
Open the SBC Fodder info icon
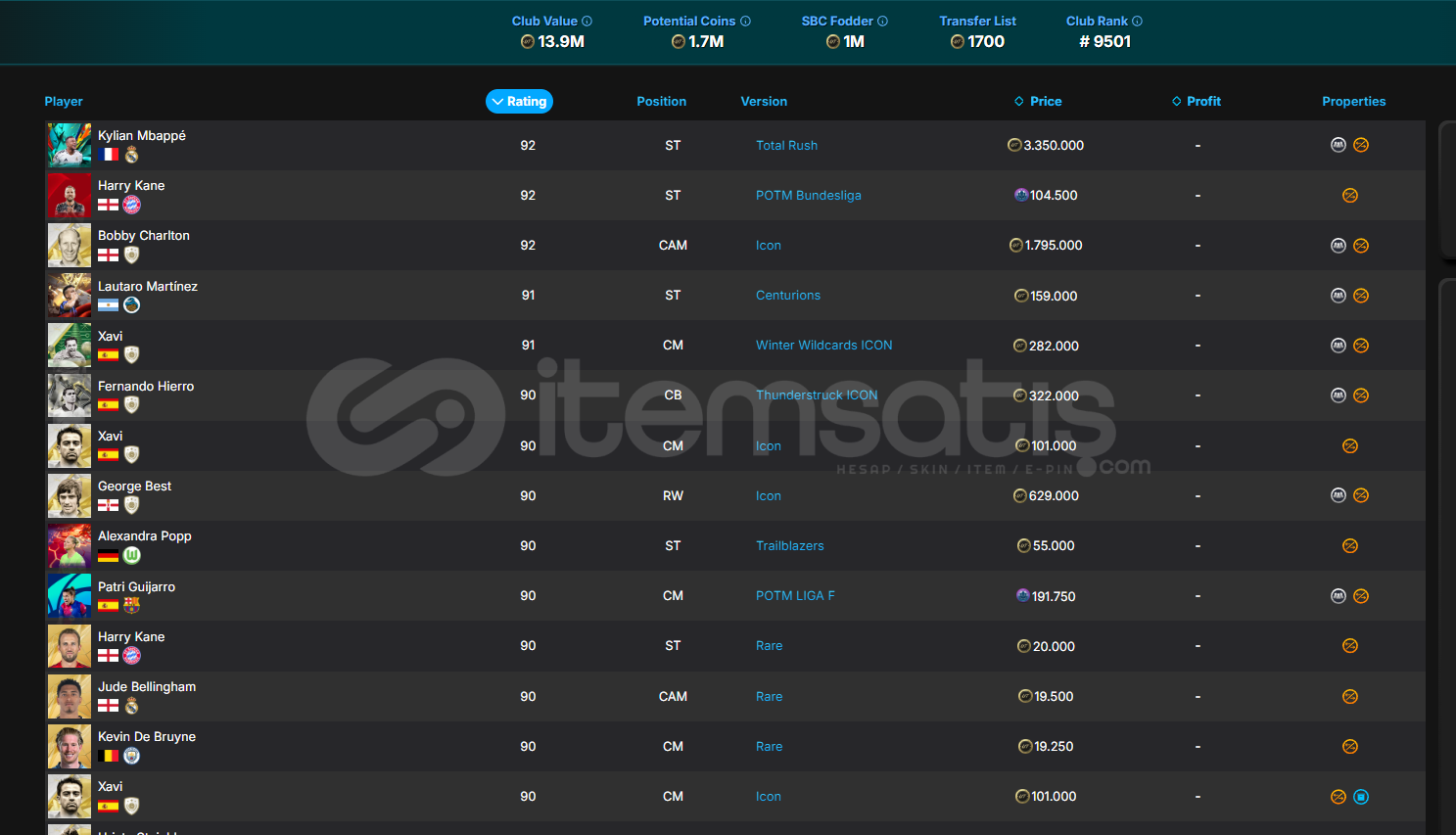[x=882, y=21]
